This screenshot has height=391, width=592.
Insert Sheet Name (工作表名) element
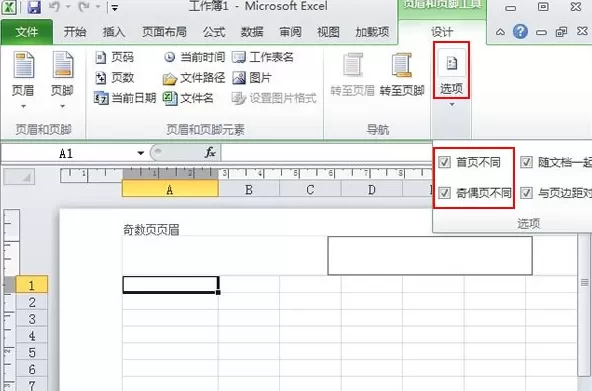click(x=263, y=57)
